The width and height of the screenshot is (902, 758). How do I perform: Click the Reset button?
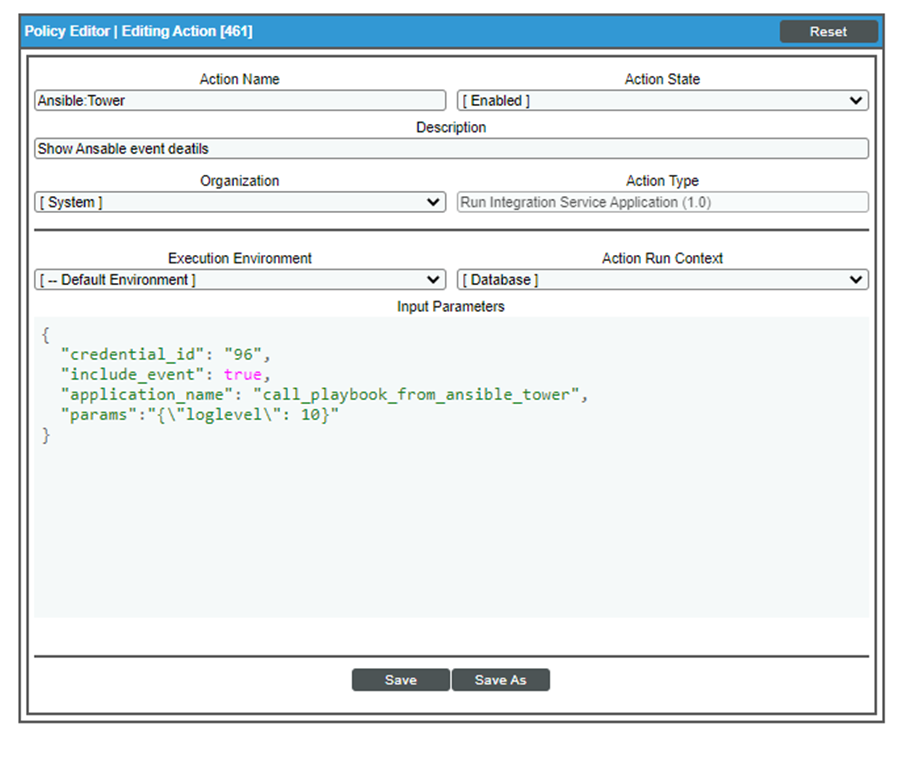pyautogui.click(x=828, y=32)
